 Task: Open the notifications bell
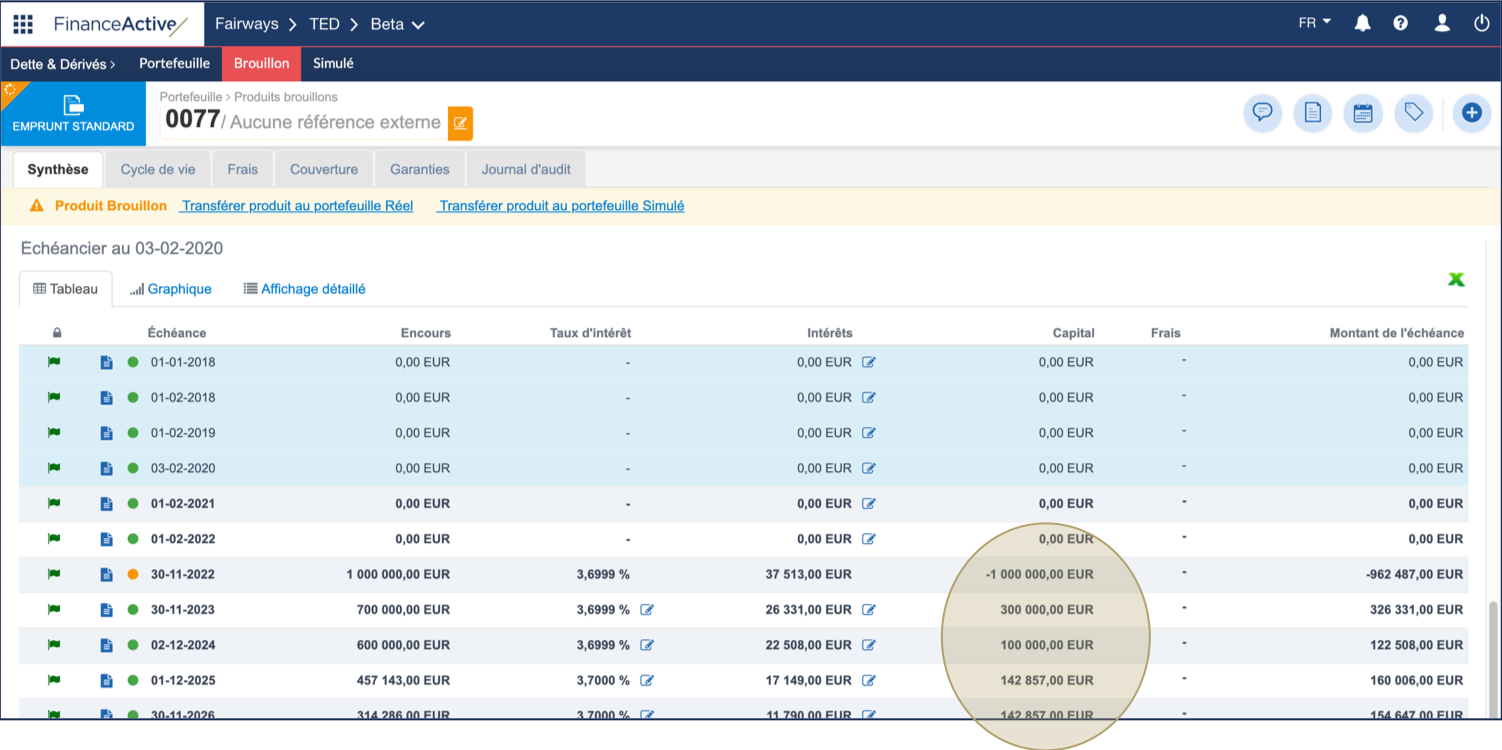pyautogui.click(x=1362, y=22)
